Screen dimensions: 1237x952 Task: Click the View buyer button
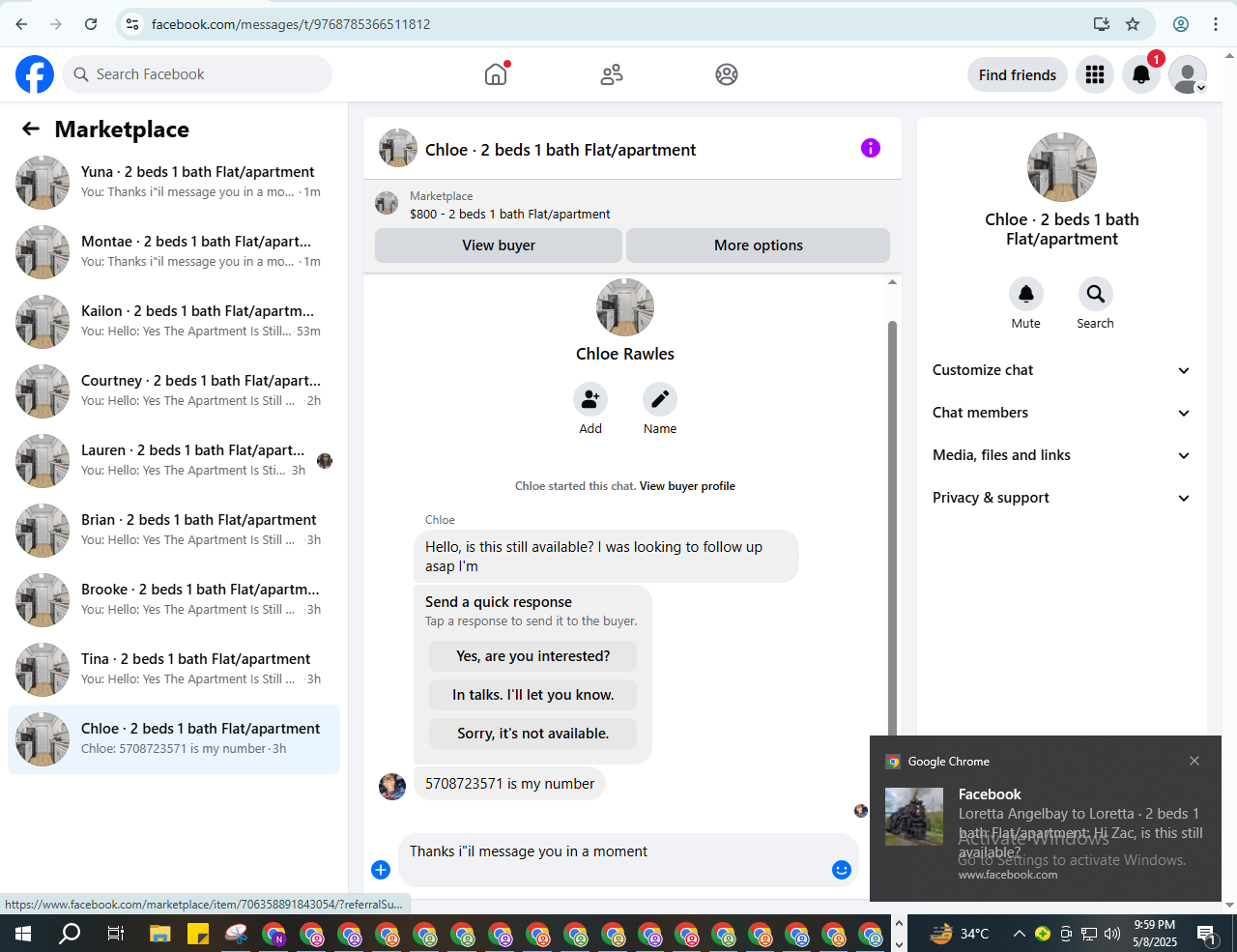point(499,245)
